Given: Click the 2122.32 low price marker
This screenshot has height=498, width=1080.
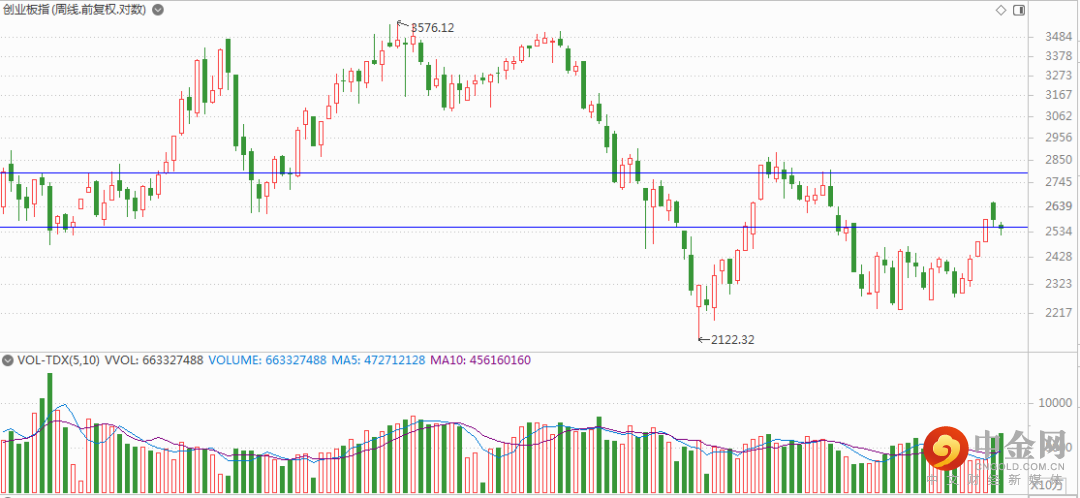Looking at the screenshot, I should (732, 340).
